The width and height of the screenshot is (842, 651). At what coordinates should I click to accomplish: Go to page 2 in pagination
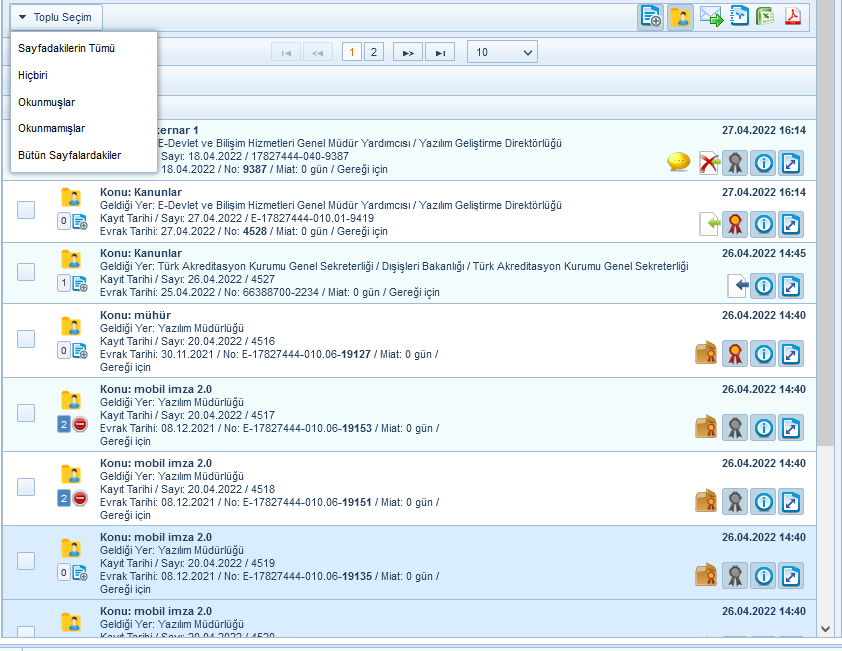[x=373, y=52]
